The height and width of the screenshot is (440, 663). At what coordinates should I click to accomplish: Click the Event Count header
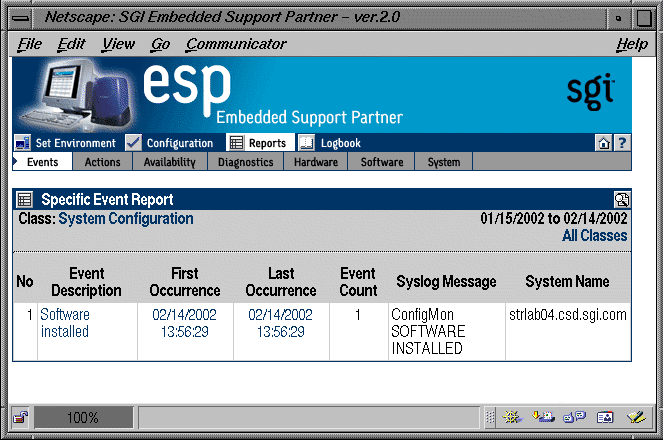click(358, 281)
